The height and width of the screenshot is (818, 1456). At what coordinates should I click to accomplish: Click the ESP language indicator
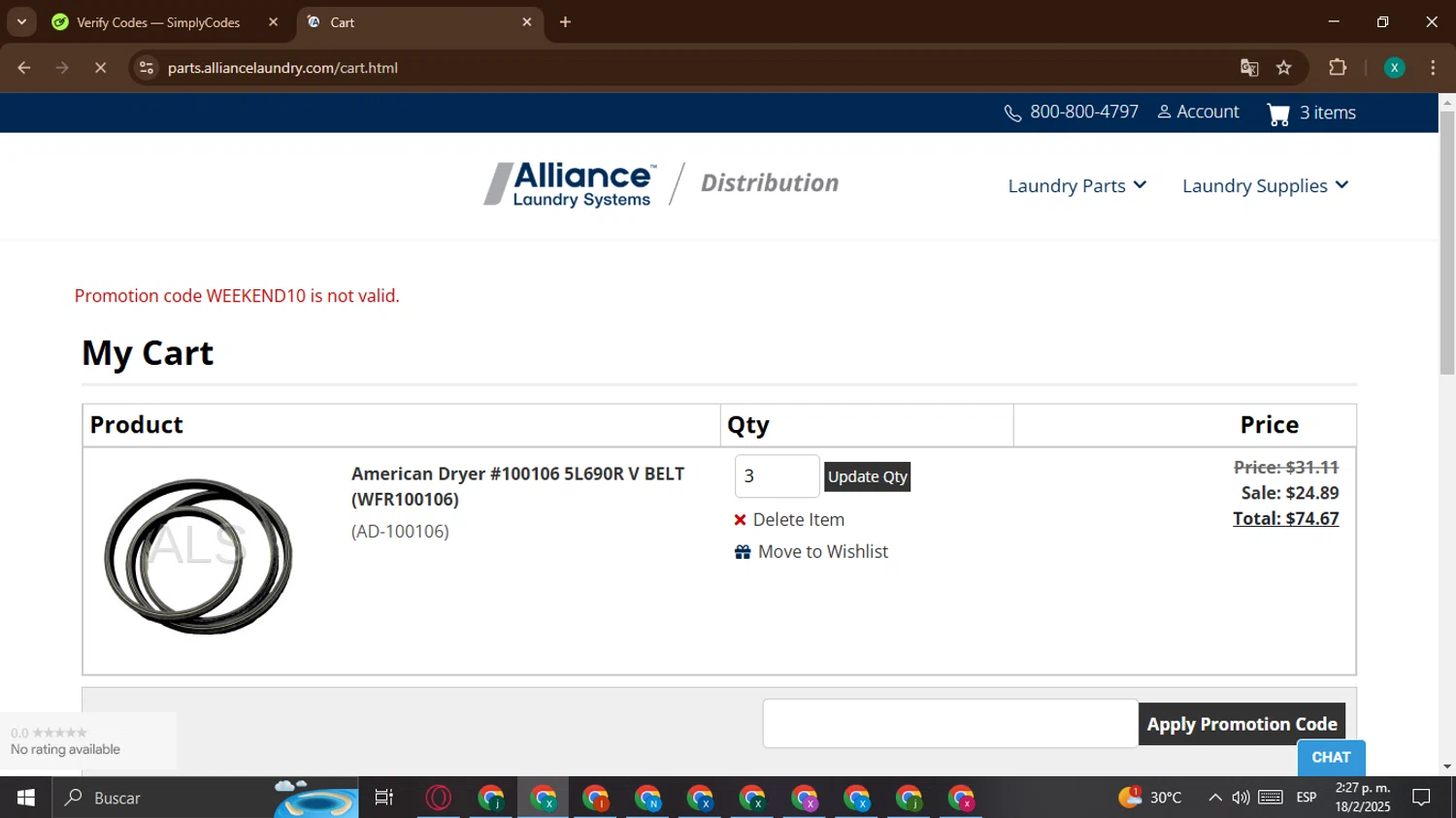[x=1307, y=798]
